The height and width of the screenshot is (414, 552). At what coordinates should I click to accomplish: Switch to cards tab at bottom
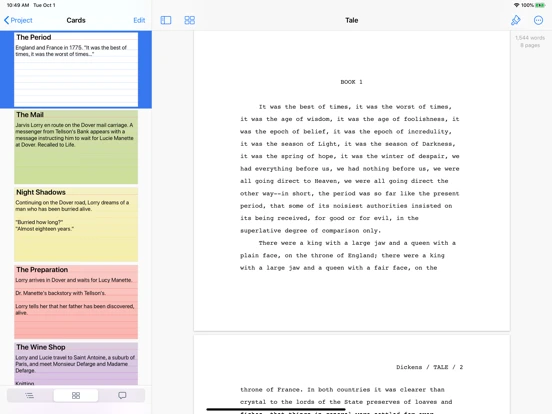tap(76, 395)
